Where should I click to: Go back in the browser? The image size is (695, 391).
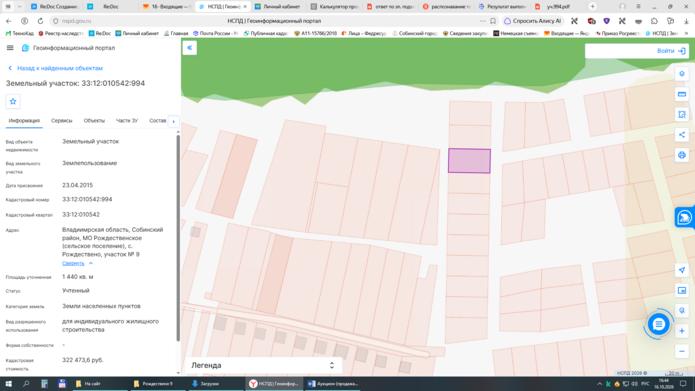point(9,21)
